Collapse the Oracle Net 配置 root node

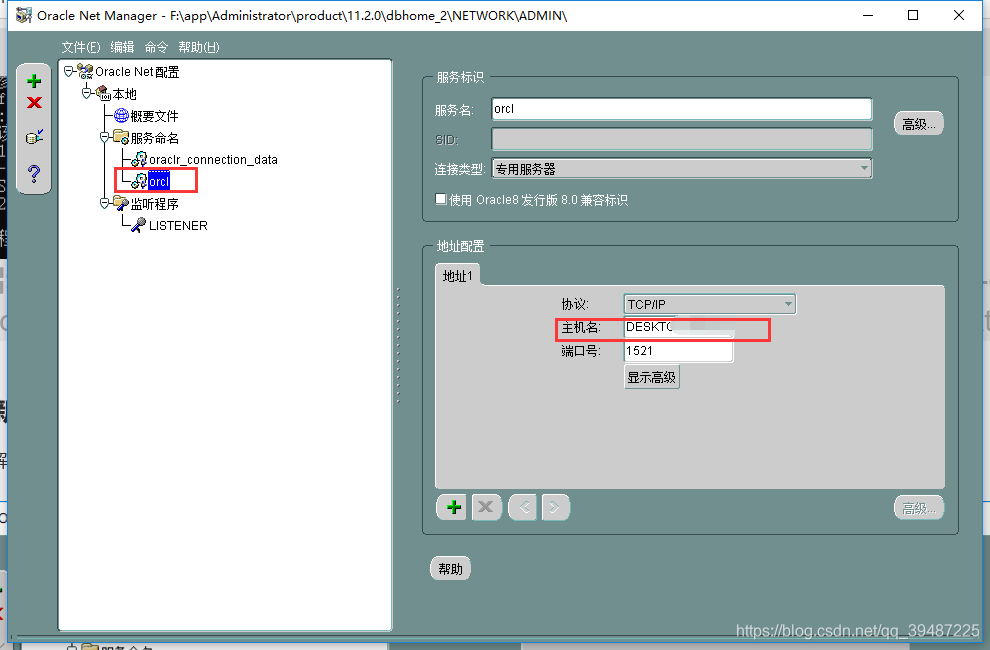(68, 71)
